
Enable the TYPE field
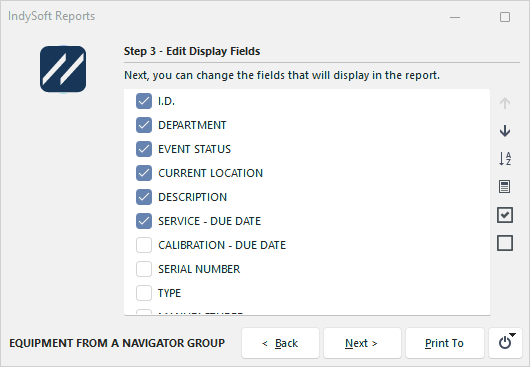[144, 293]
